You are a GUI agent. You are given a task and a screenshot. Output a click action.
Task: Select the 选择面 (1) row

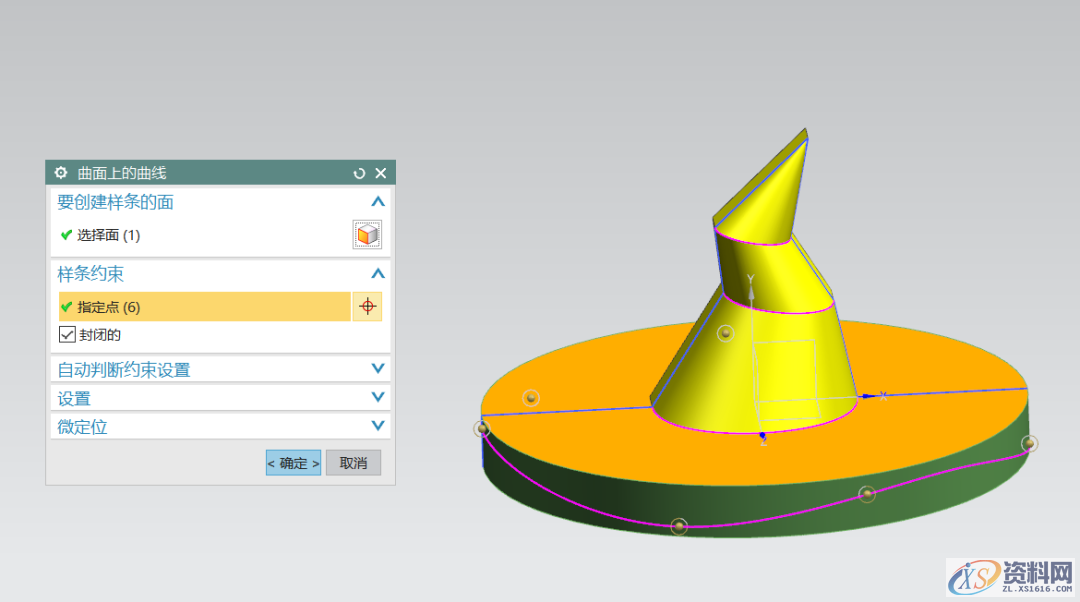click(108, 235)
